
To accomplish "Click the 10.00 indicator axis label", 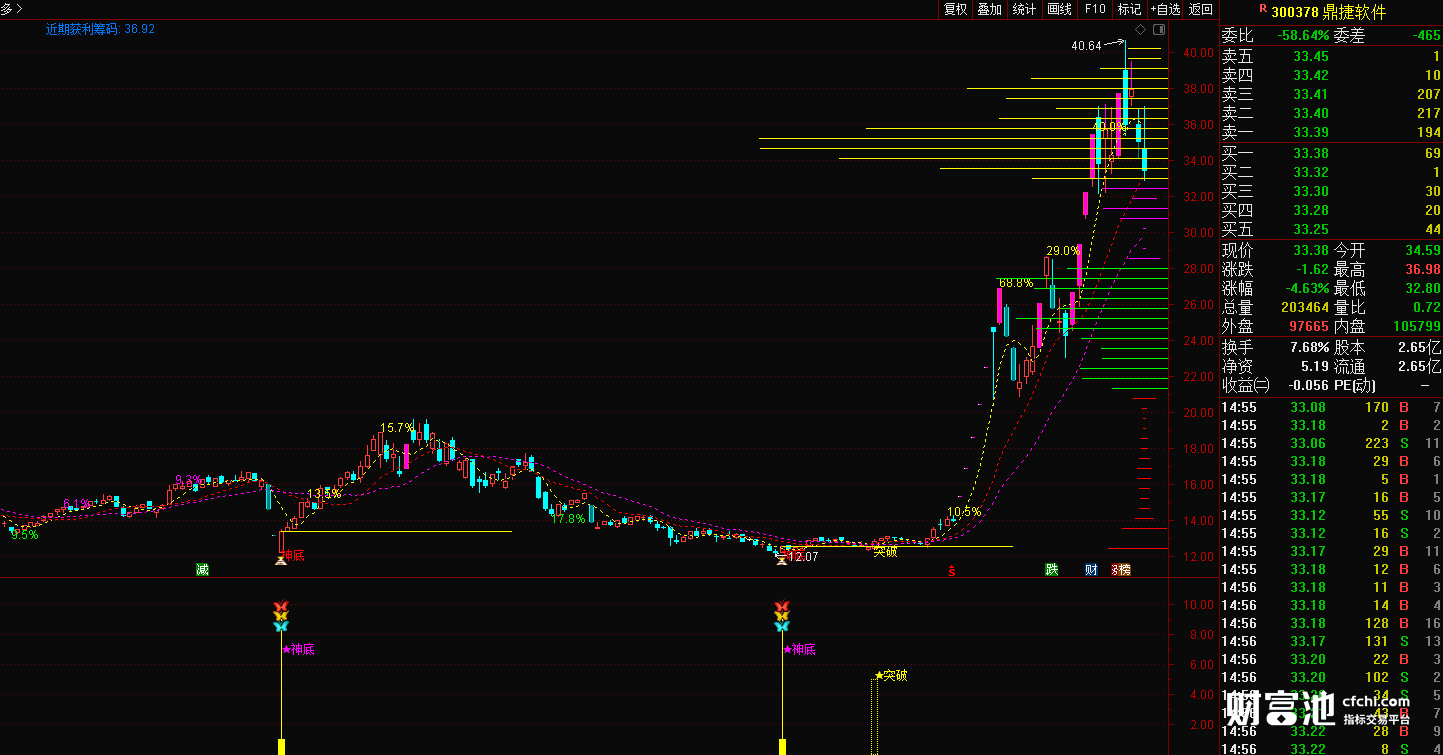I will pos(1199,605).
